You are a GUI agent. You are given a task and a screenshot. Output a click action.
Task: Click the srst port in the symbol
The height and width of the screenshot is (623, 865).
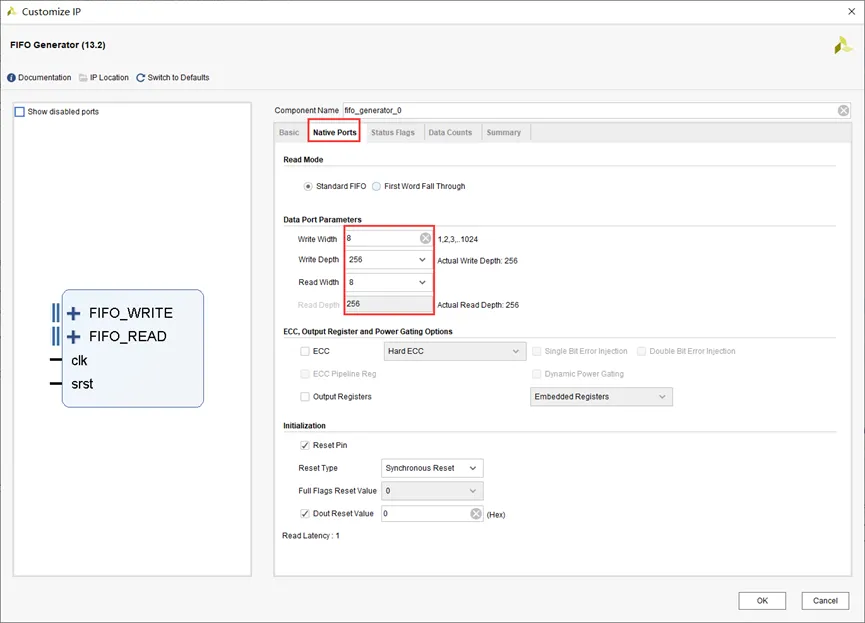coord(82,384)
